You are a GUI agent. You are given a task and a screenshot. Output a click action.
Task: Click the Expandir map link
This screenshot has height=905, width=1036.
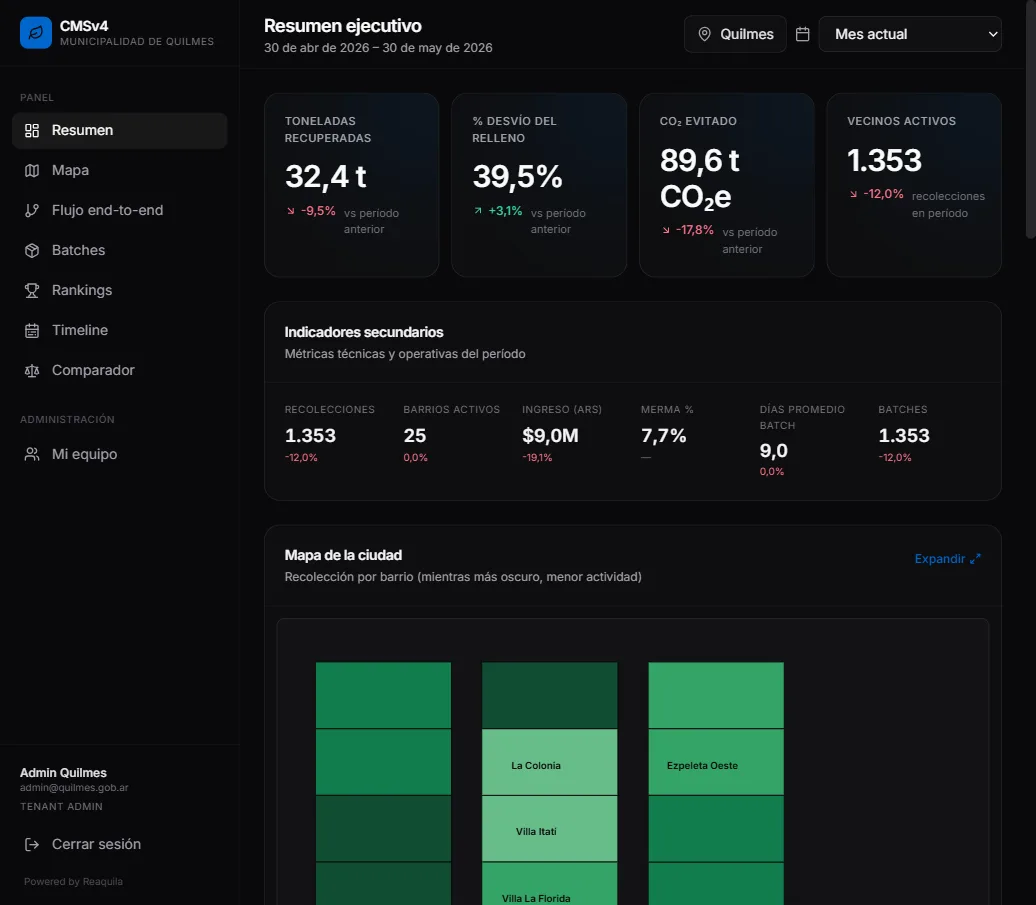tap(947, 559)
